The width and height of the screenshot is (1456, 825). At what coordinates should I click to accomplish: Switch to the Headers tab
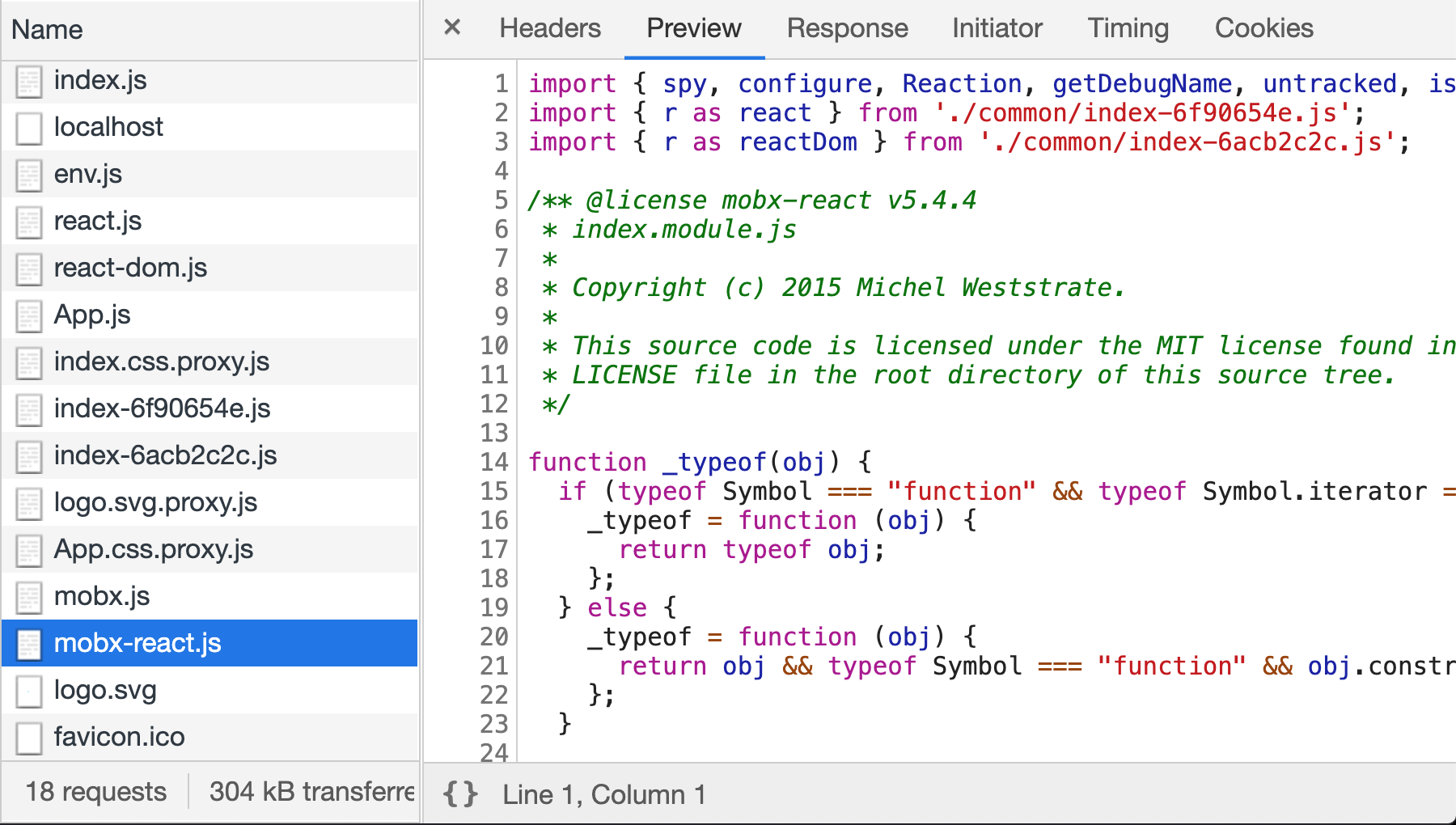[550, 28]
